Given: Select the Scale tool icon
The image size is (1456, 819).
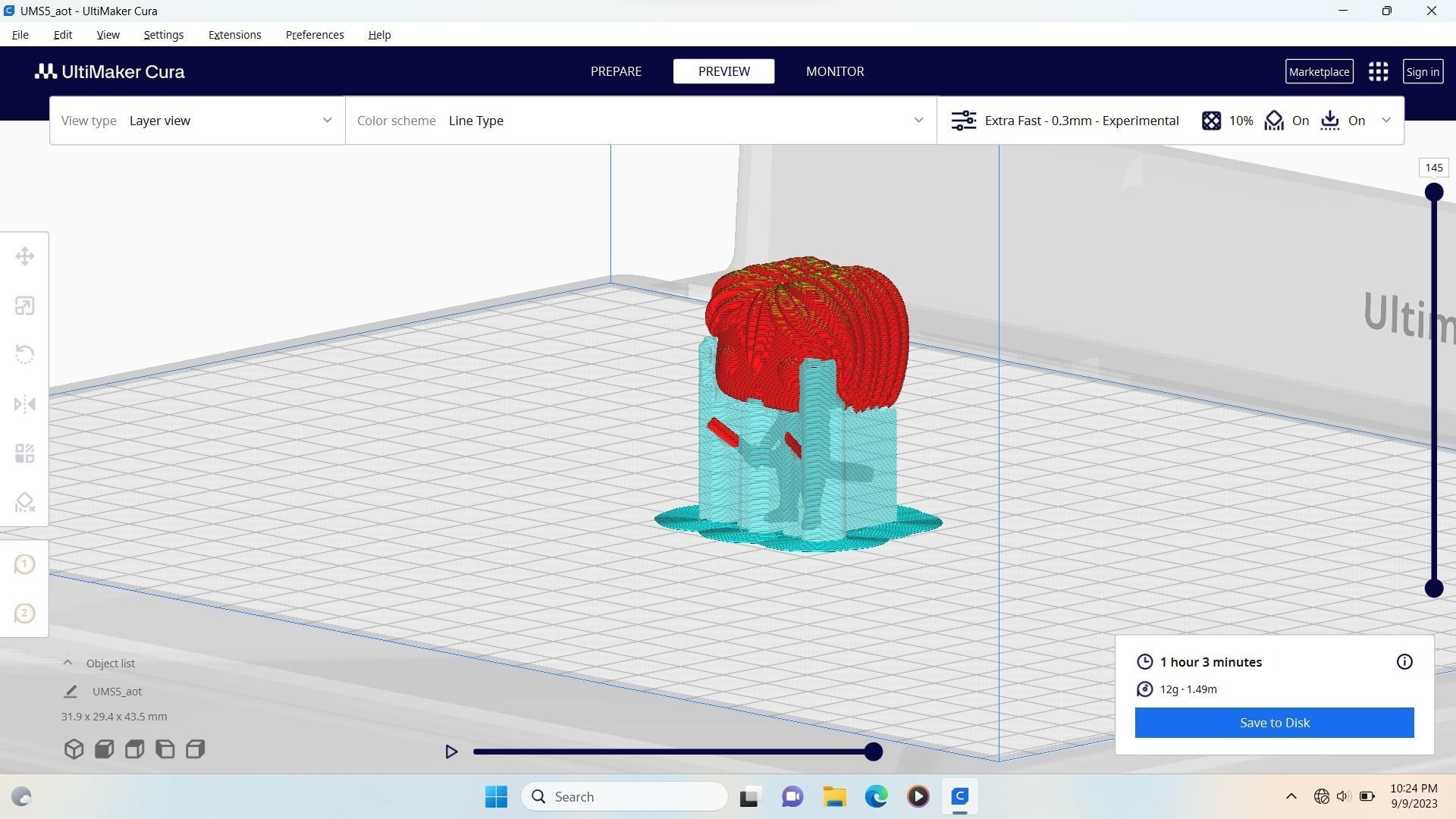Looking at the screenshot, I should [24, 306].
